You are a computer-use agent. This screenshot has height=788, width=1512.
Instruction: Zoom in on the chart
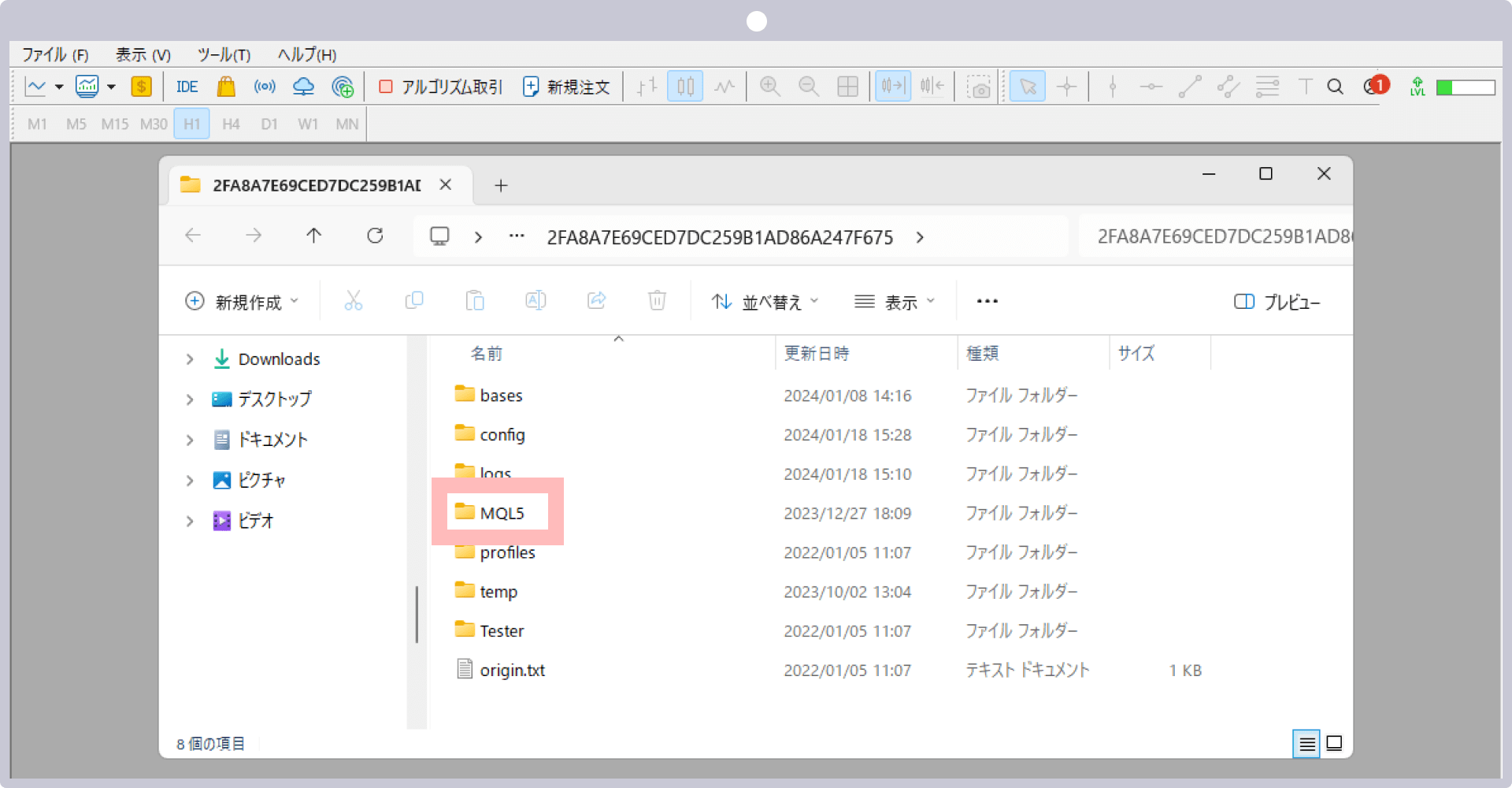[770, 87]
